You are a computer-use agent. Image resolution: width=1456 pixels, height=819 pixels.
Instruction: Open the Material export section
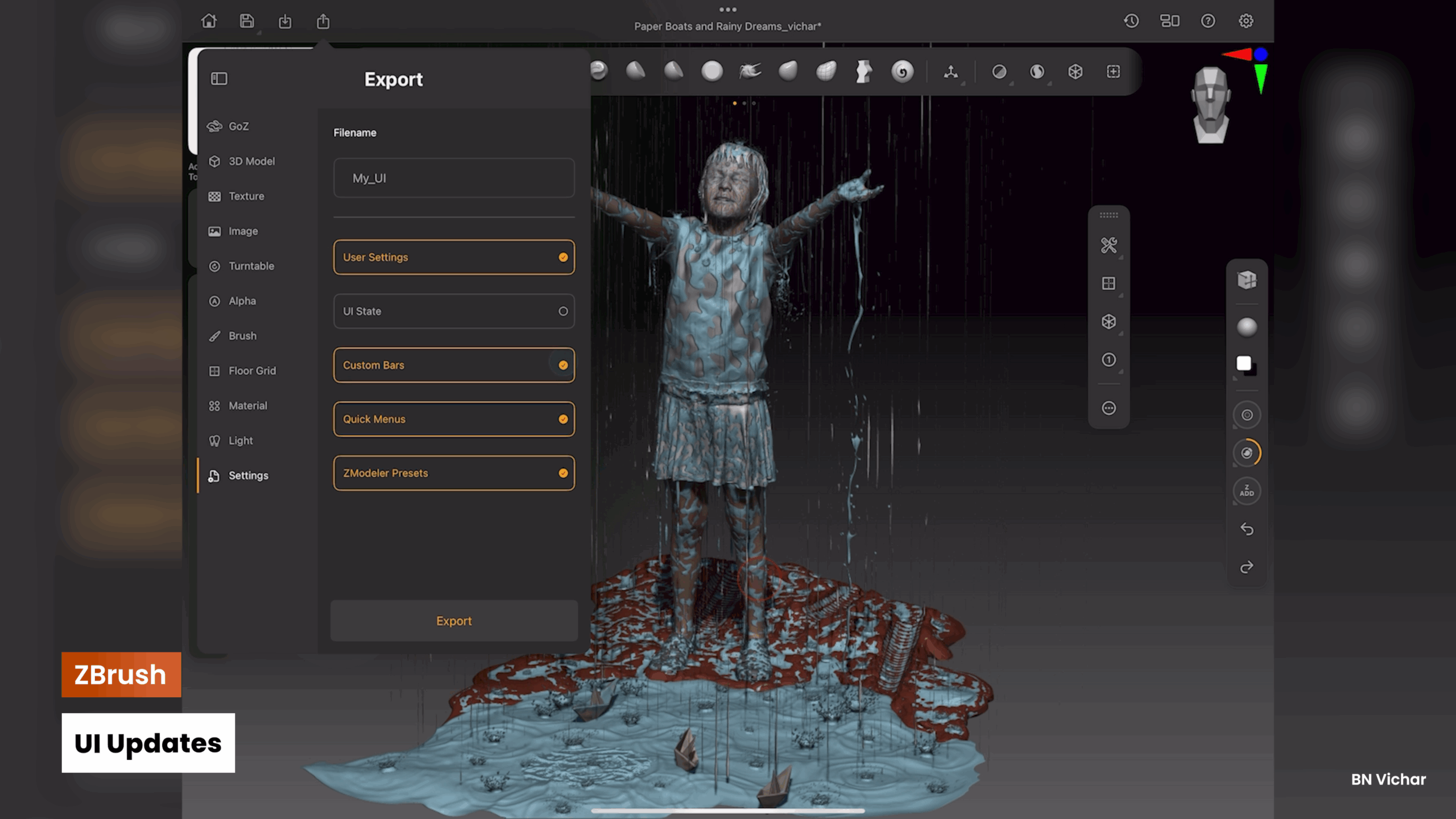tap(248, 406)
